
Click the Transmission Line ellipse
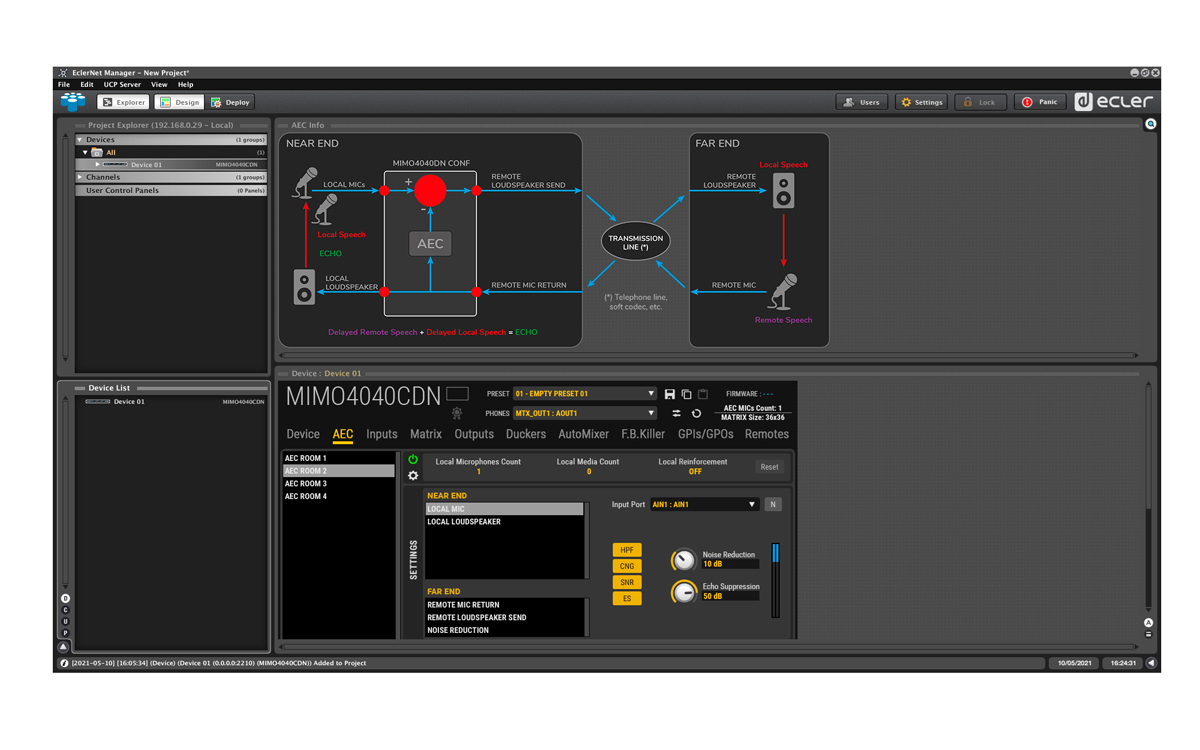pyautogui.click(x=635, y=242)
